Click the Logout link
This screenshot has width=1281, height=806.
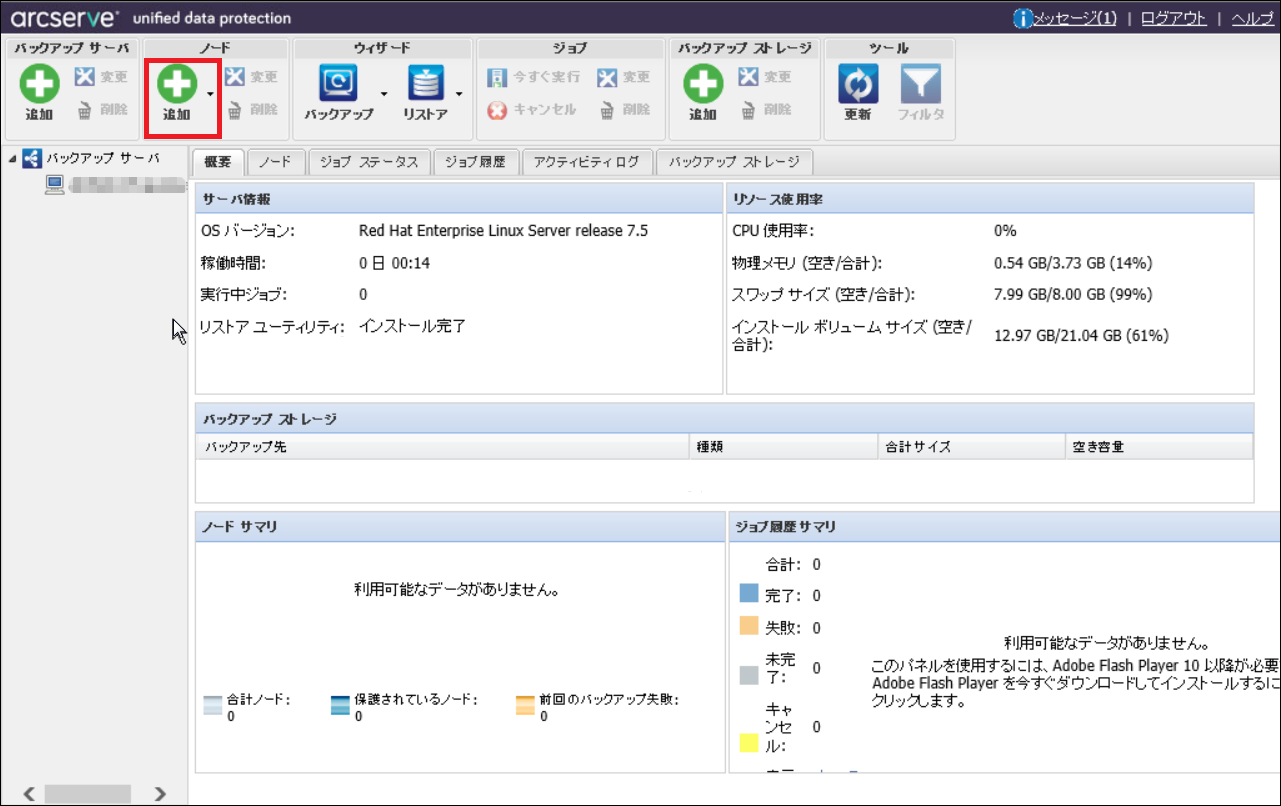1174,18
